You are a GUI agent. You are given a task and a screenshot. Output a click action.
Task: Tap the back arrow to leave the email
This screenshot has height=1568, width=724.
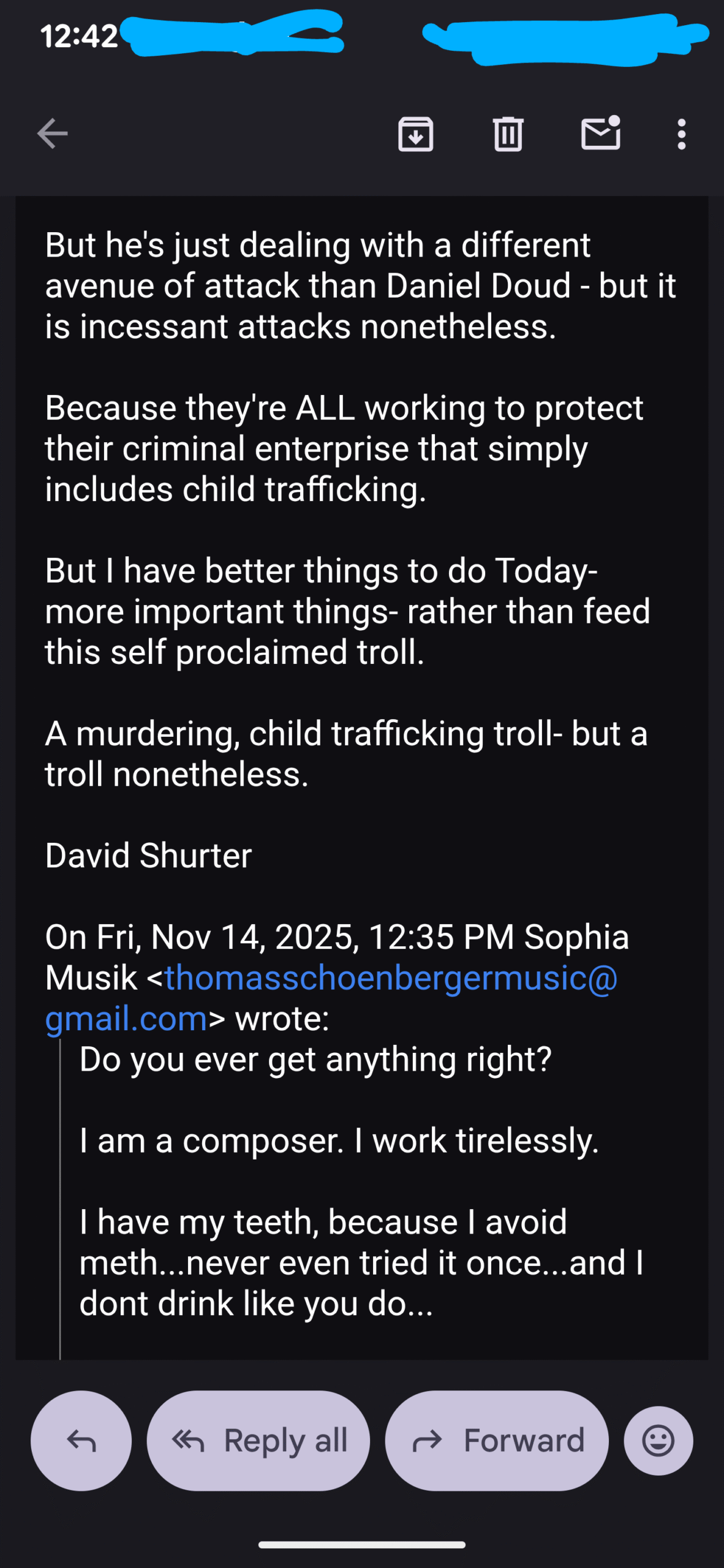point(53,134)
